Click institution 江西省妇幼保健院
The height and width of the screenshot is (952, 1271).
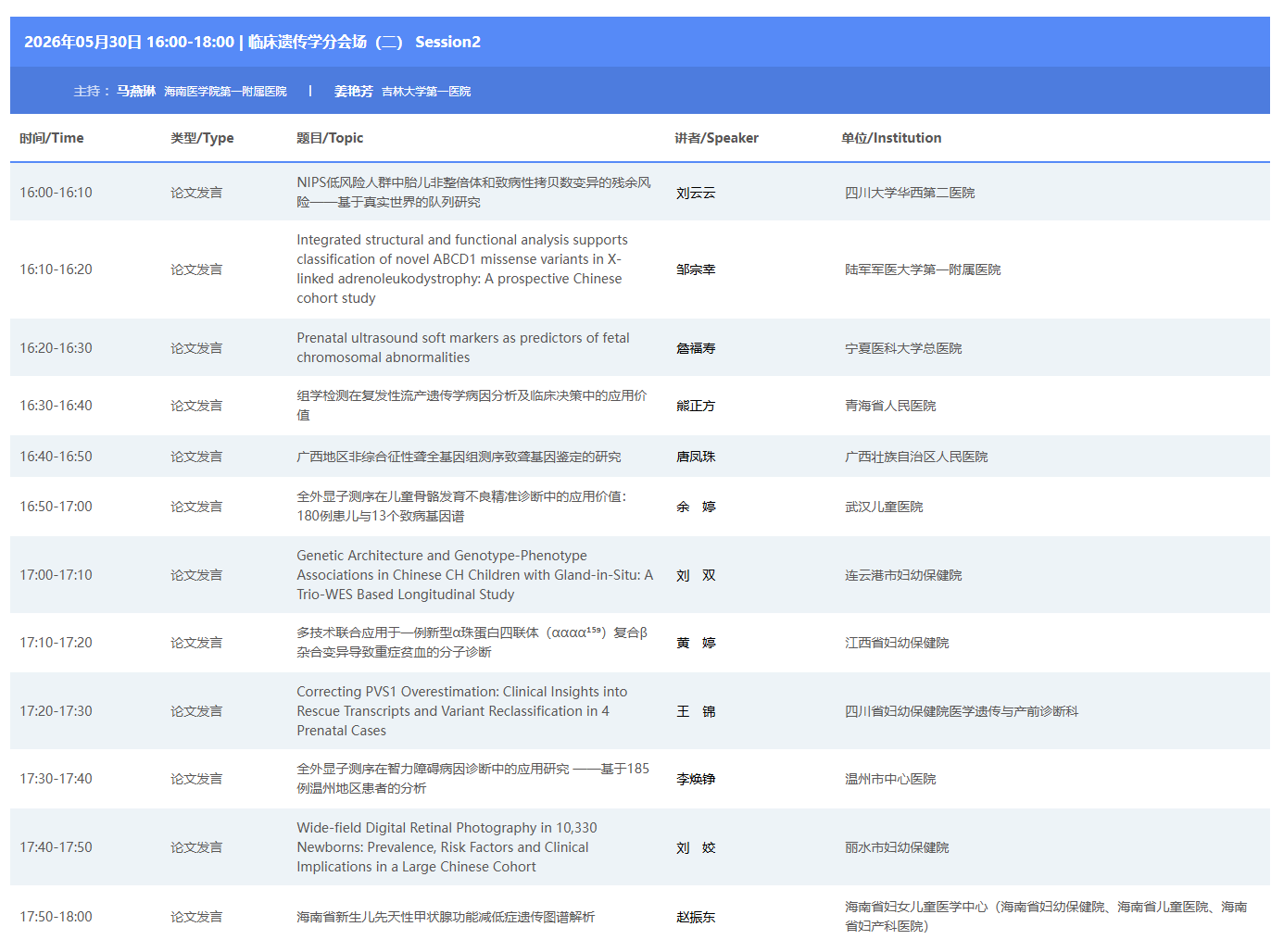(897, 643)
